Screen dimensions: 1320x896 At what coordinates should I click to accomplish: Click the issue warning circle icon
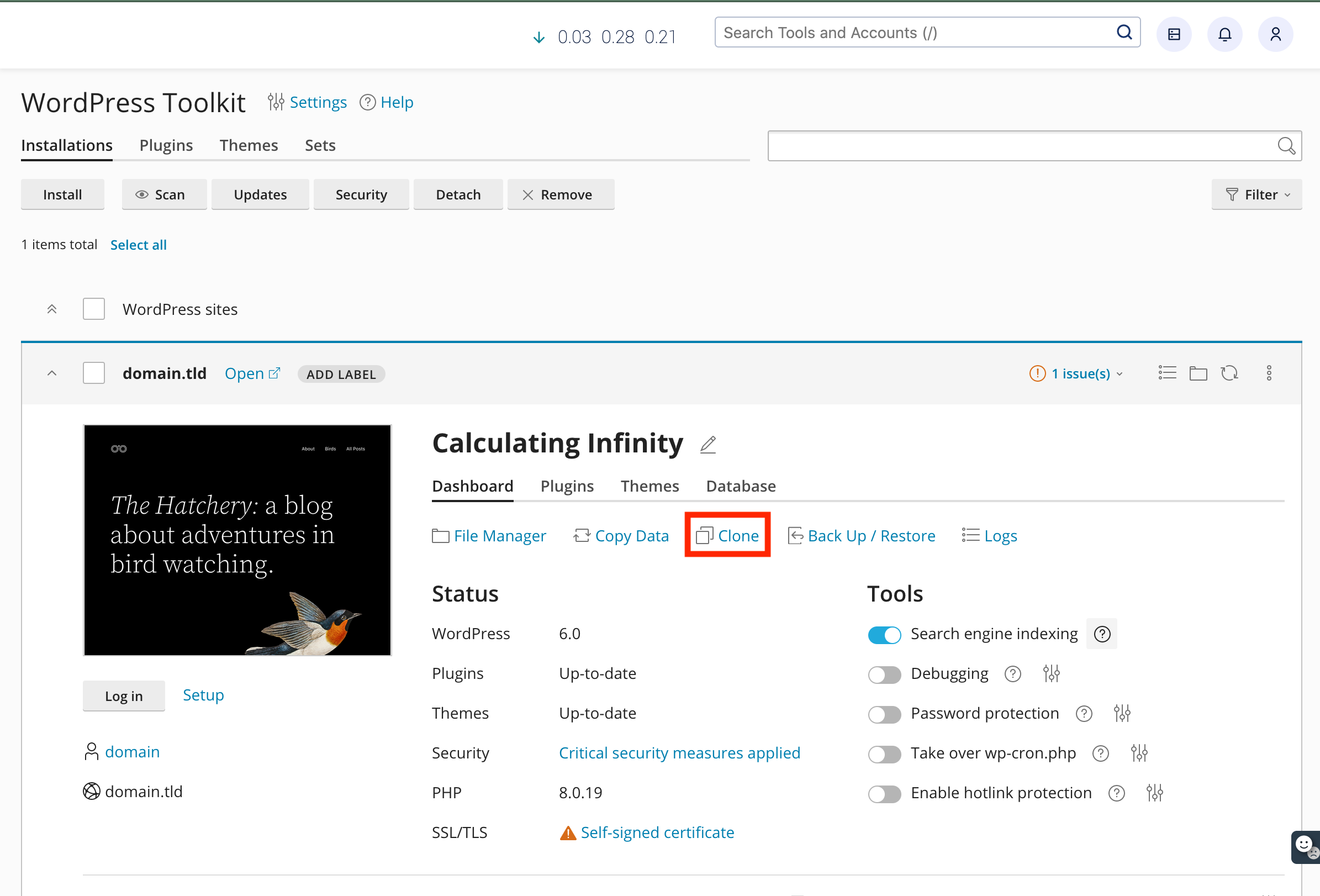point(1037,373)
